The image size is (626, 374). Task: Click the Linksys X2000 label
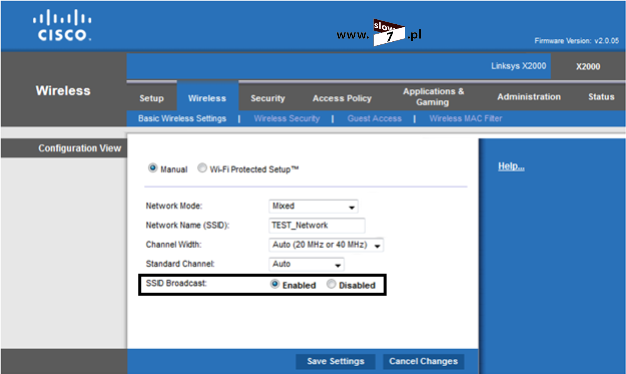coord(519,66)
